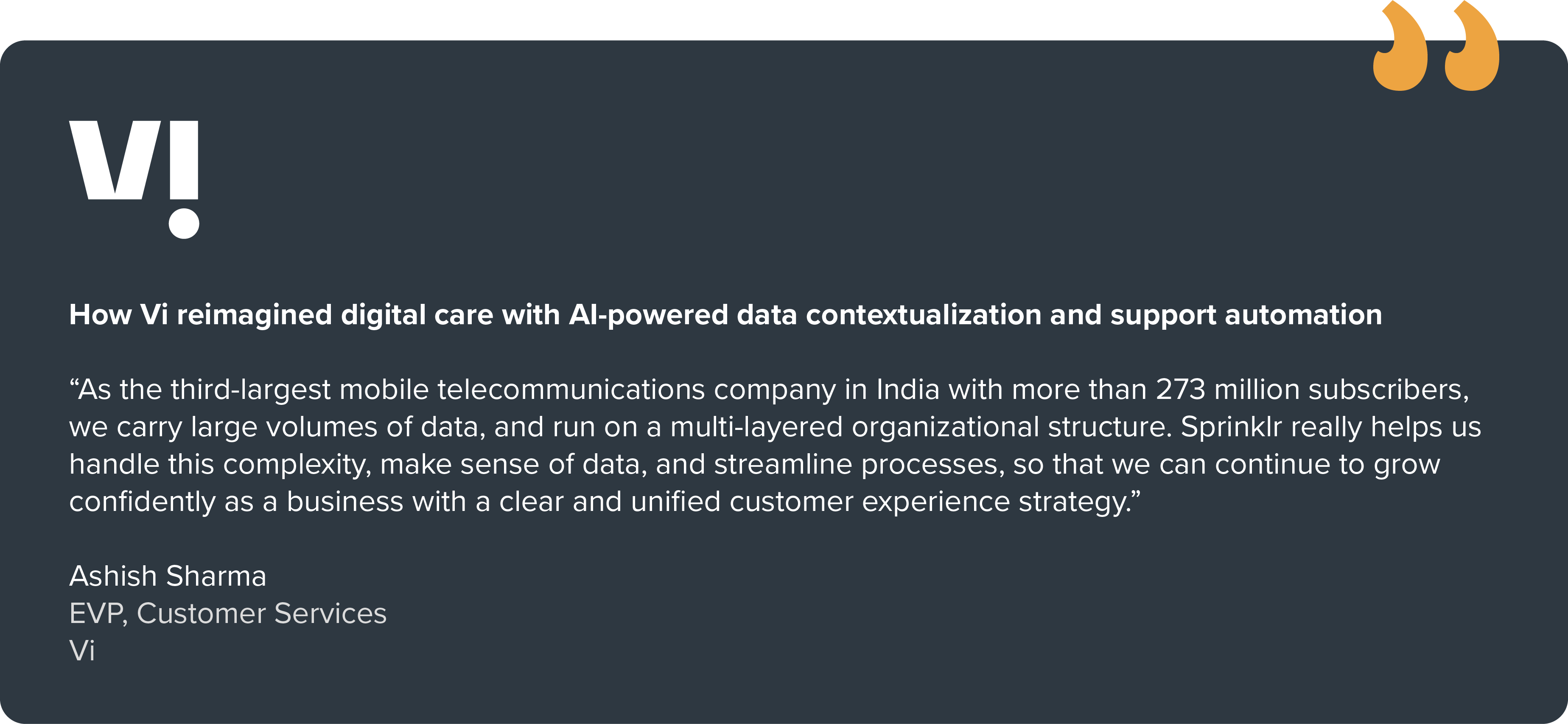1568x724 pixels.
Task: Click the title "EVP, Customer Services"
Action: pyautogui.click(x=228, y=613)
